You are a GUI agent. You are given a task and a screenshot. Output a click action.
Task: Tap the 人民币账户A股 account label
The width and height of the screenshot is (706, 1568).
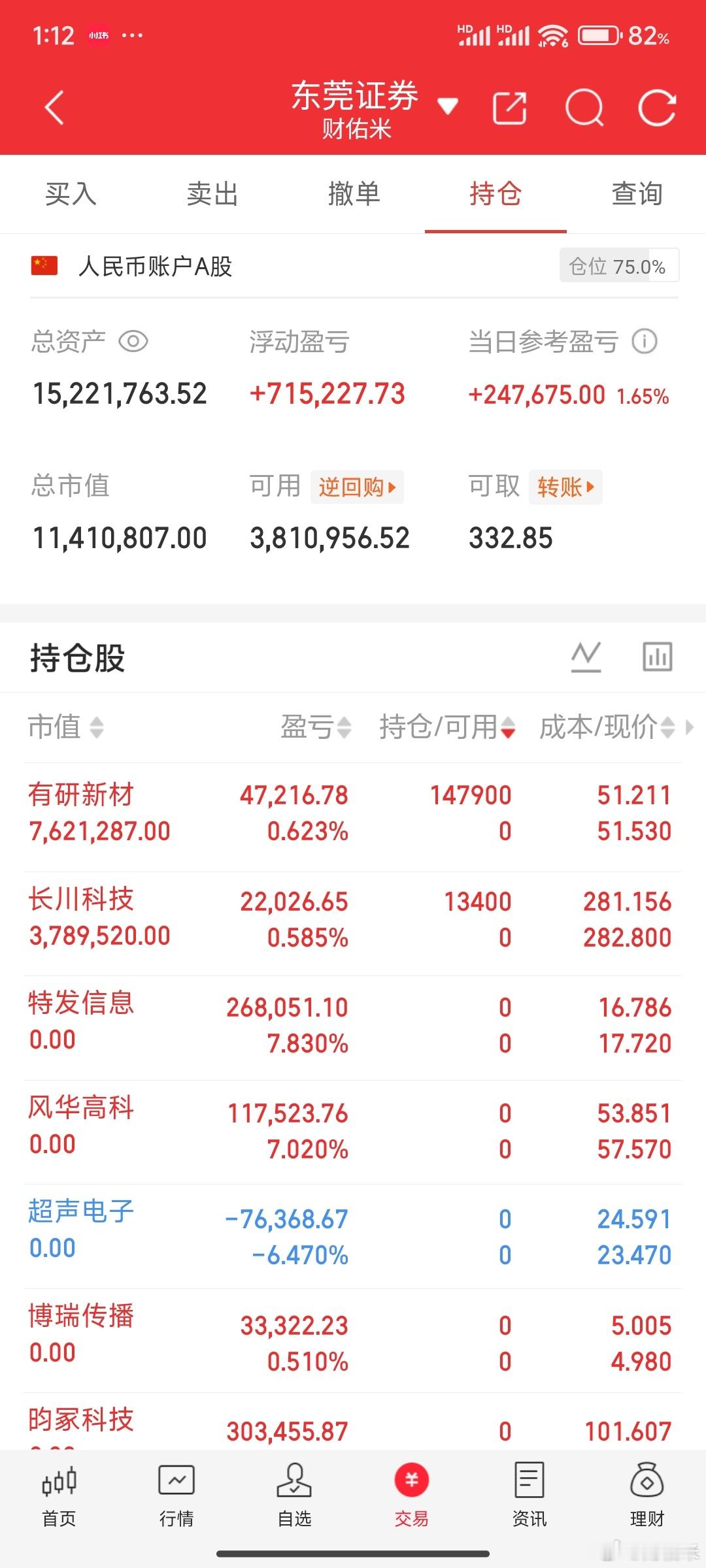click(x=156, y=267)
